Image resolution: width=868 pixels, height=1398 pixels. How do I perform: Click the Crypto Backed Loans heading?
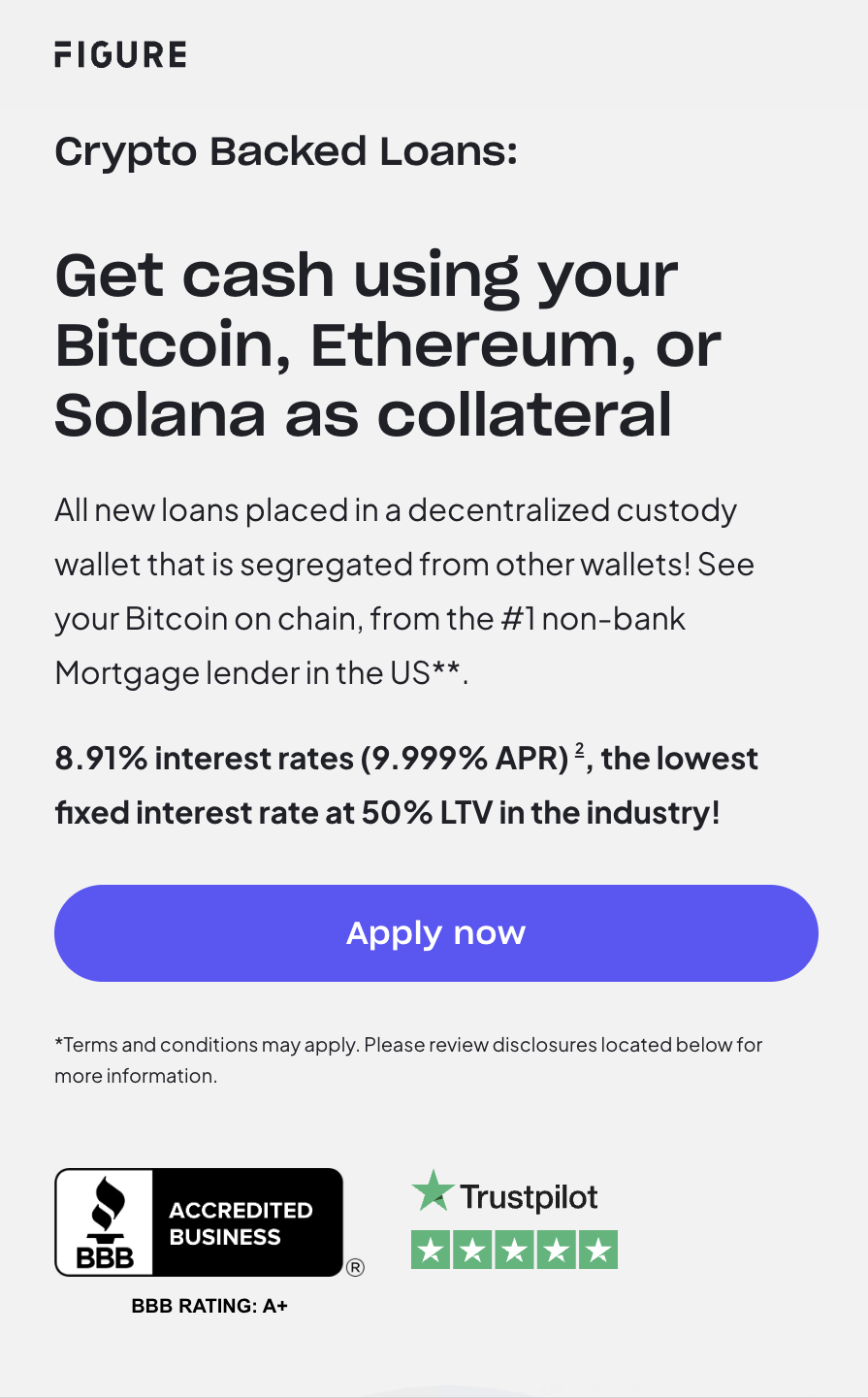pyautogui.click(x=286, y=151)
